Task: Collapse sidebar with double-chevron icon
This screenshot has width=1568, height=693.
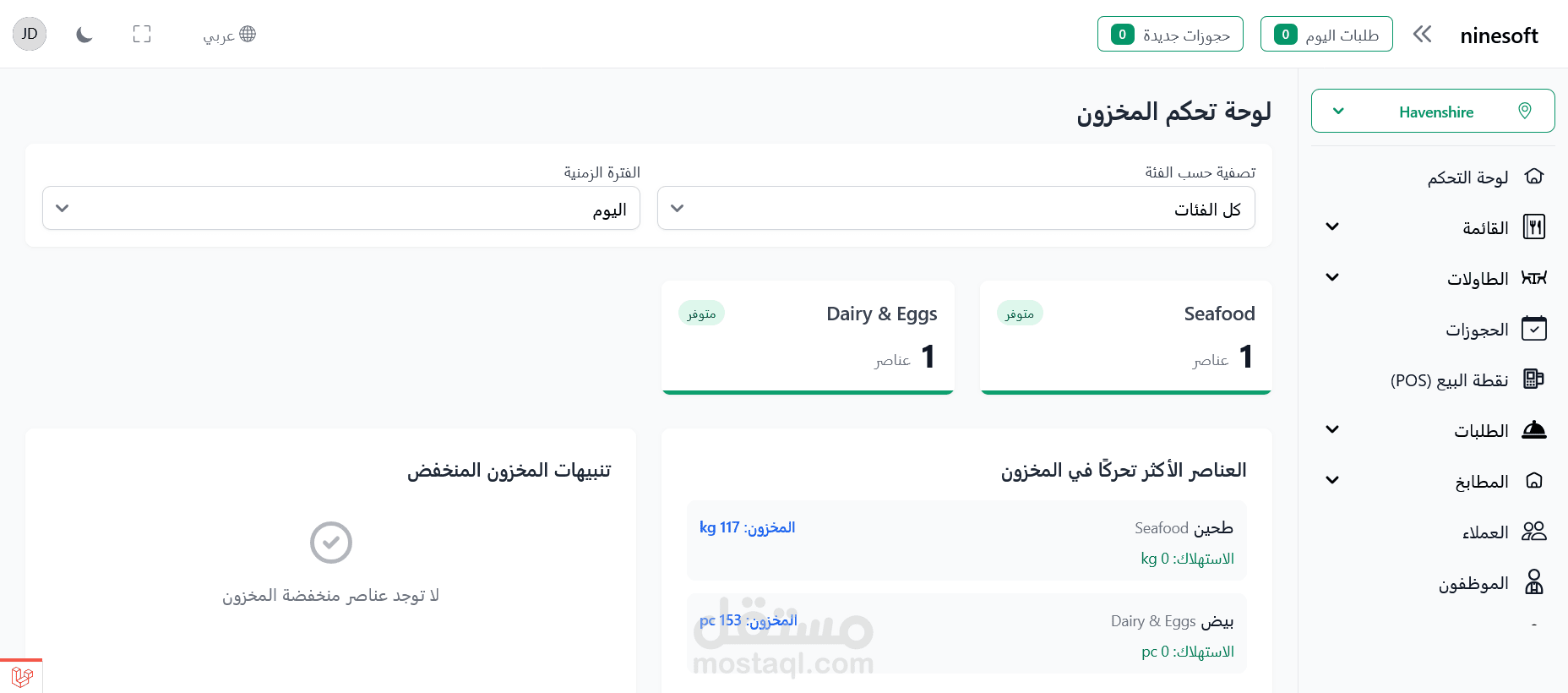Action: click(1422, 35)
